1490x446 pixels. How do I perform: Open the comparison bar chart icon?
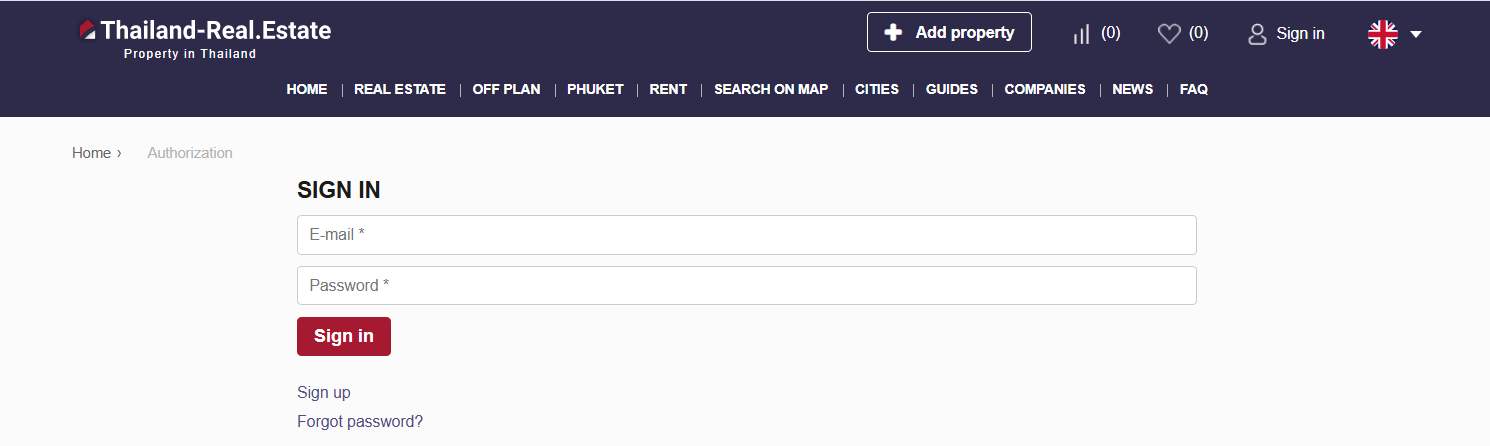tap(1081, 34)
